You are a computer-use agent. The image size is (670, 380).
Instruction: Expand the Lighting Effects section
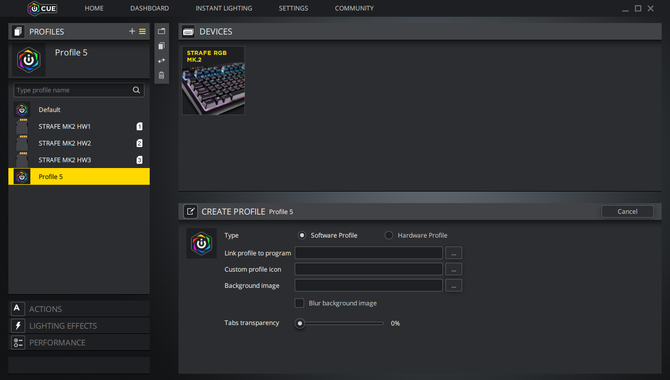[79, 326]
